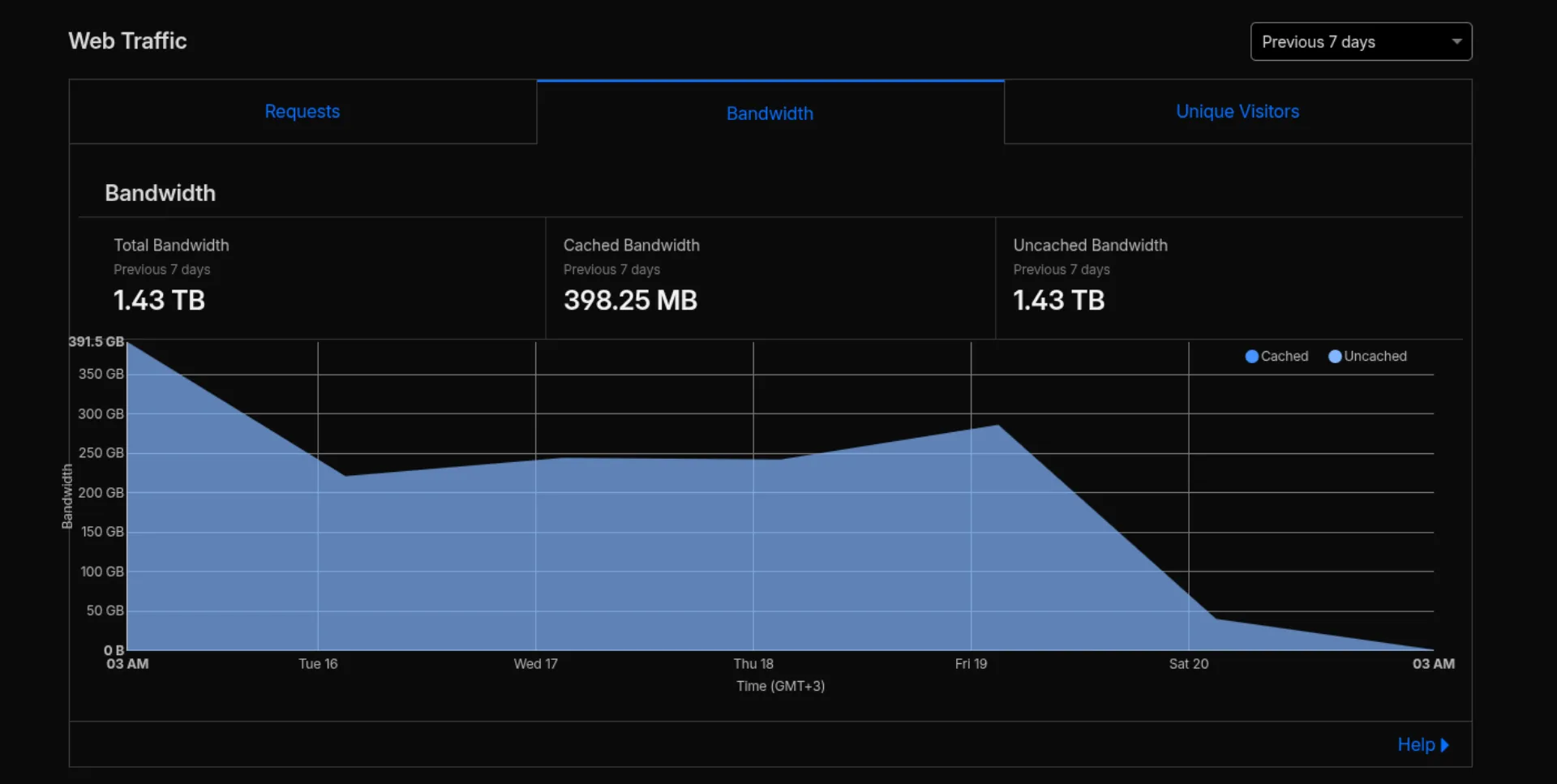Click the 250 GB y-axis label
The image size is (1557, 784).
click(101, 452)
